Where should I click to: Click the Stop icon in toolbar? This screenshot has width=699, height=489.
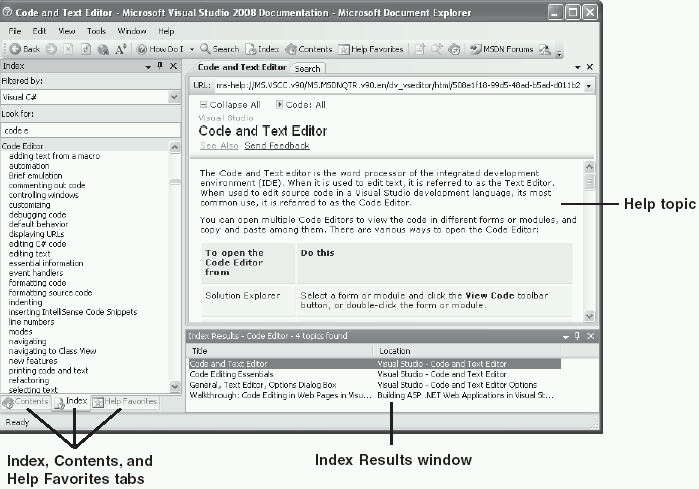point(68,49)
